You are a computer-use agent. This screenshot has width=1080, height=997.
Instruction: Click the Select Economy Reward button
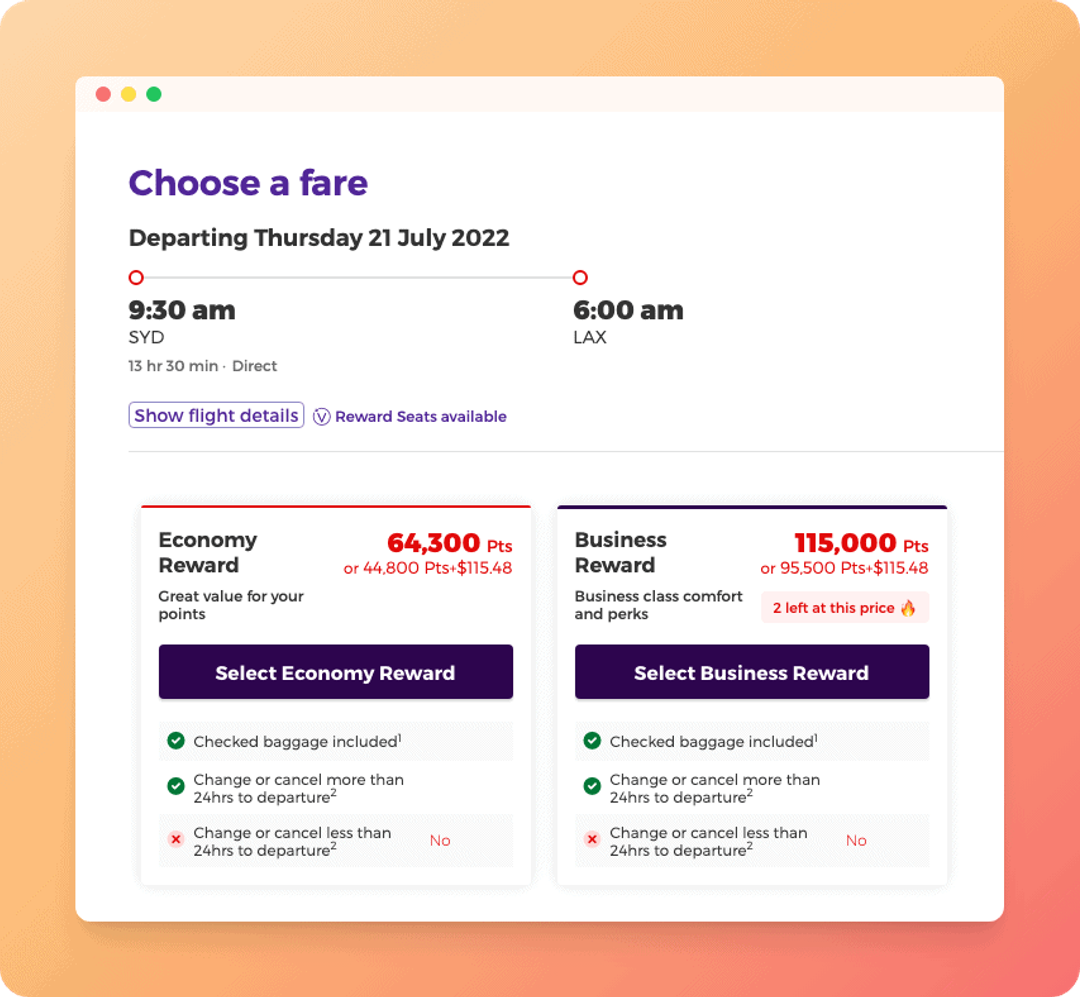click(x=335, y=671)
